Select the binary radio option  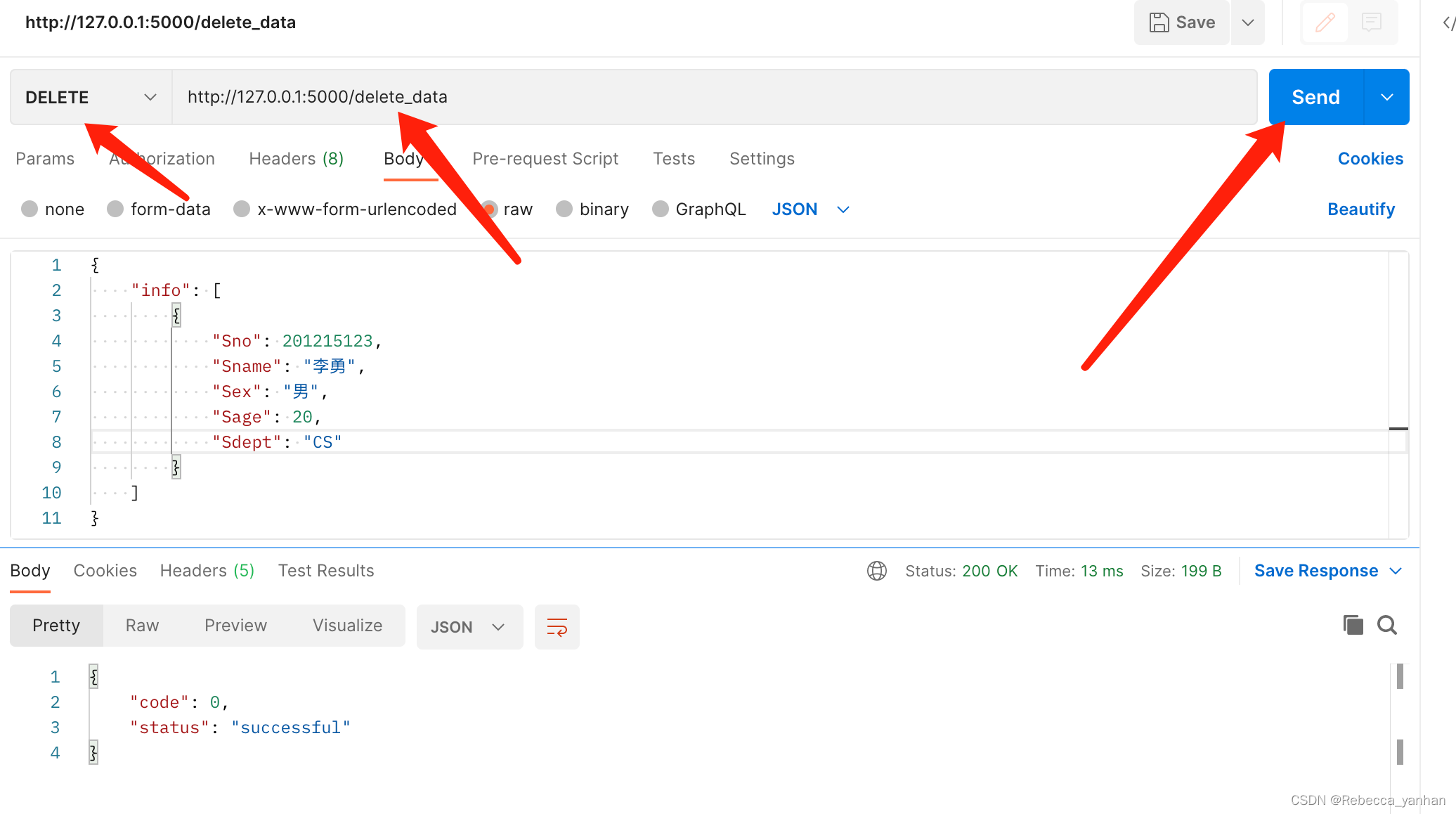(564, 209)
